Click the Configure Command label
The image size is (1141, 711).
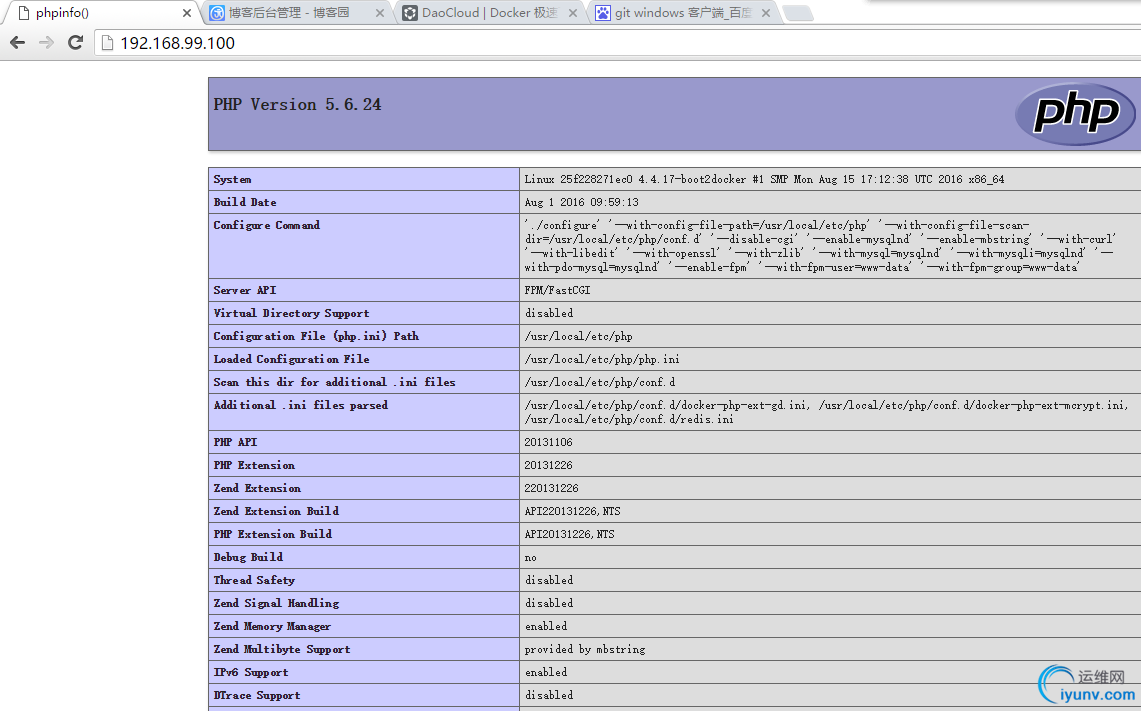[x=266, y=225]
